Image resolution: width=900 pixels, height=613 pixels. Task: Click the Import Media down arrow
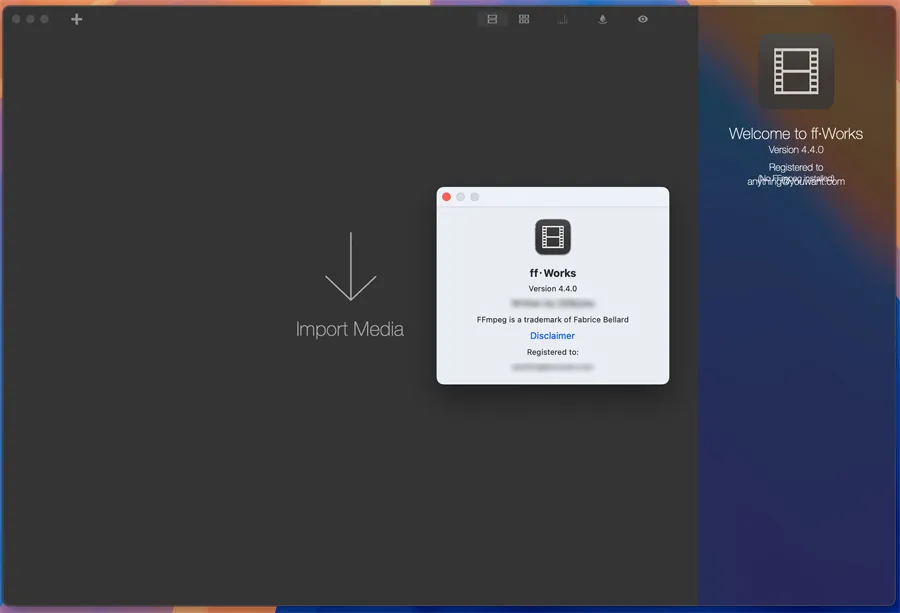tap(350, 267)
